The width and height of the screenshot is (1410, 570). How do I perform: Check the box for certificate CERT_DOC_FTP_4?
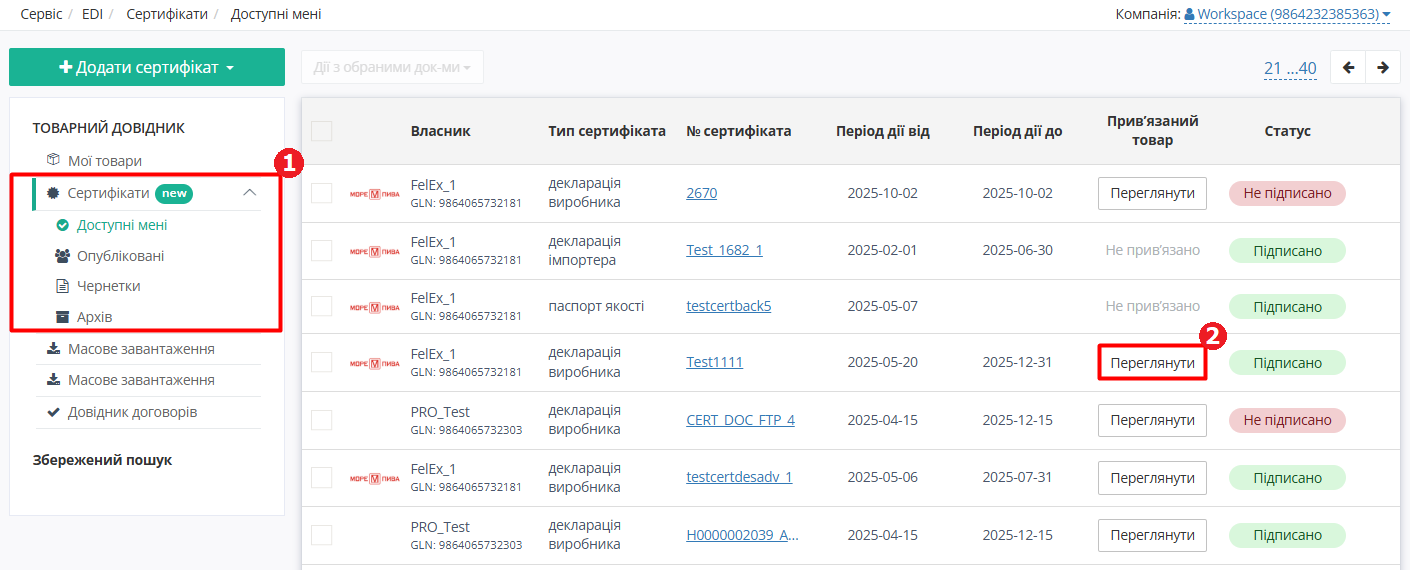(x=321, y=420)
